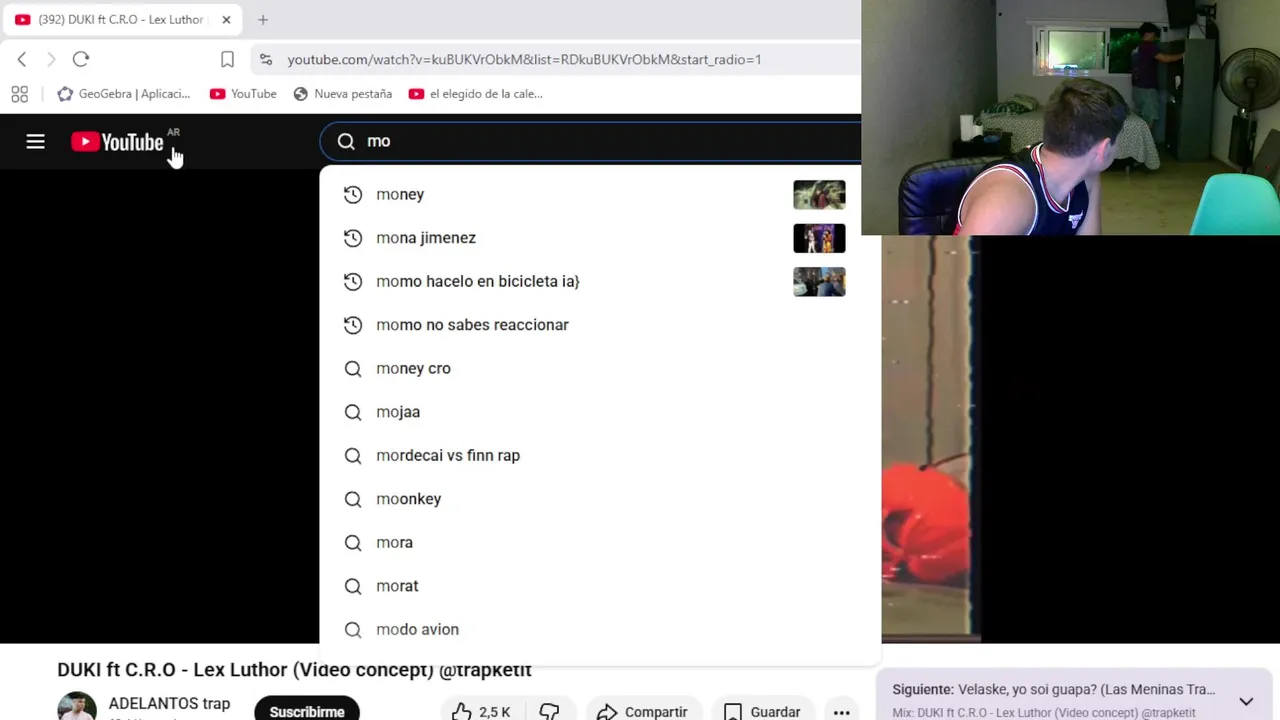Go to YouTube home via logo
The height and width of the screenshot is (720, 1280).
(118, 142)
